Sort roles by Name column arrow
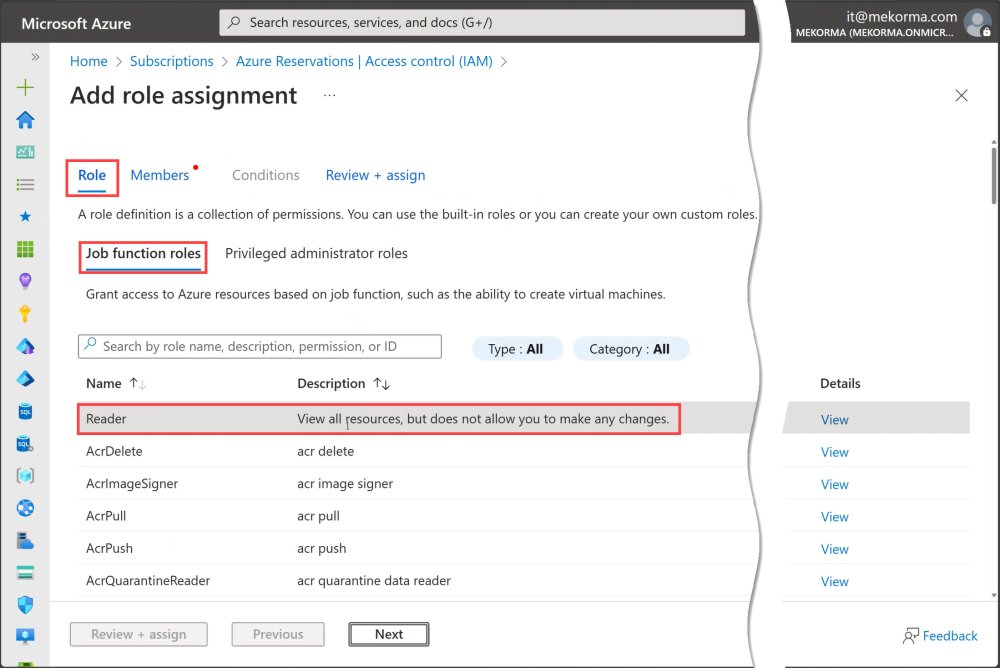1000x668 pixels. click(x=137, y=383)
